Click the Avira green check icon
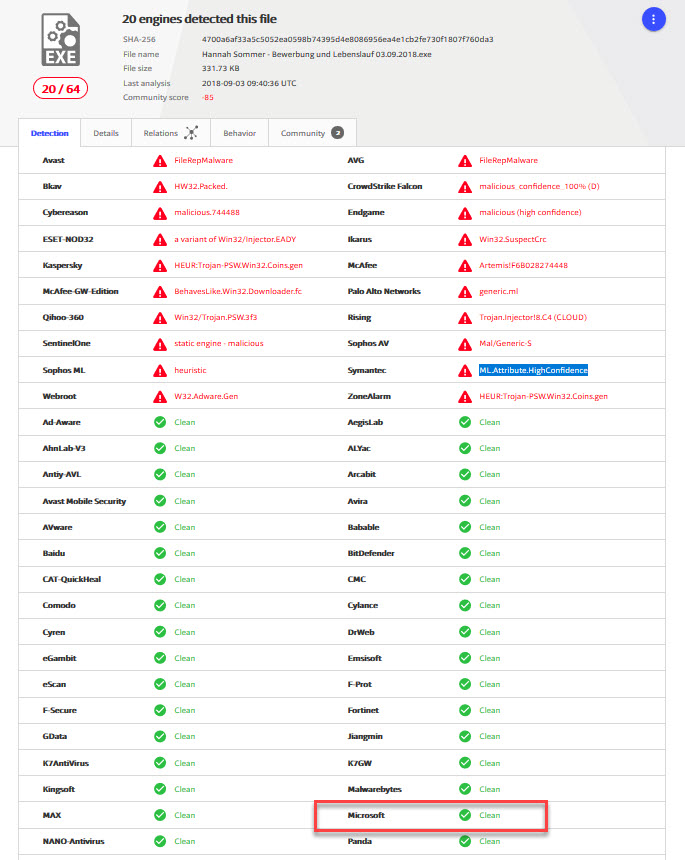Viewport: 685px width, 860px height. point(465,501)
